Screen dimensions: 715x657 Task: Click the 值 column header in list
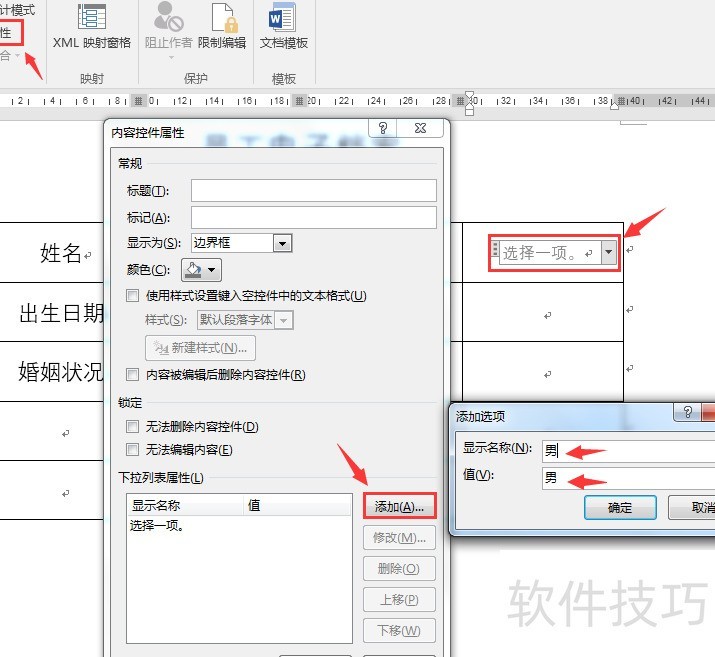click(297, 505)
